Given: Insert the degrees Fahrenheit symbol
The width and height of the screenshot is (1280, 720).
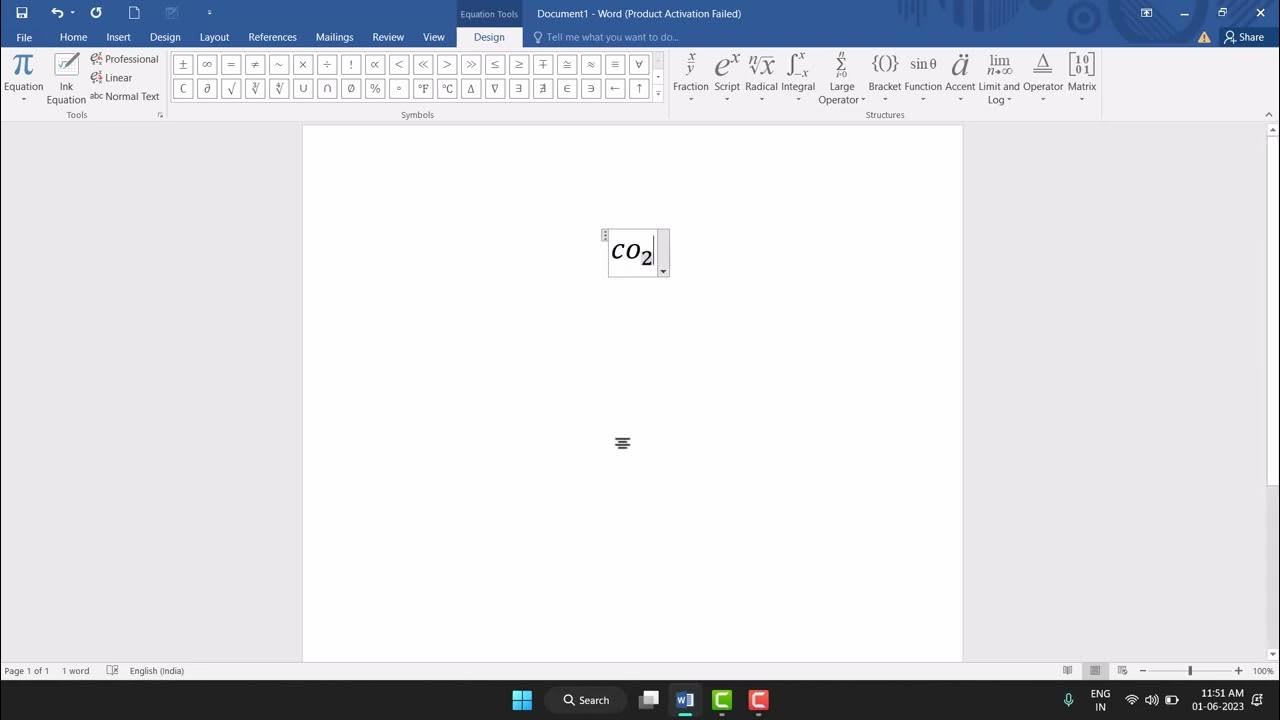Looking at the screenshot, I should point(423,88).
